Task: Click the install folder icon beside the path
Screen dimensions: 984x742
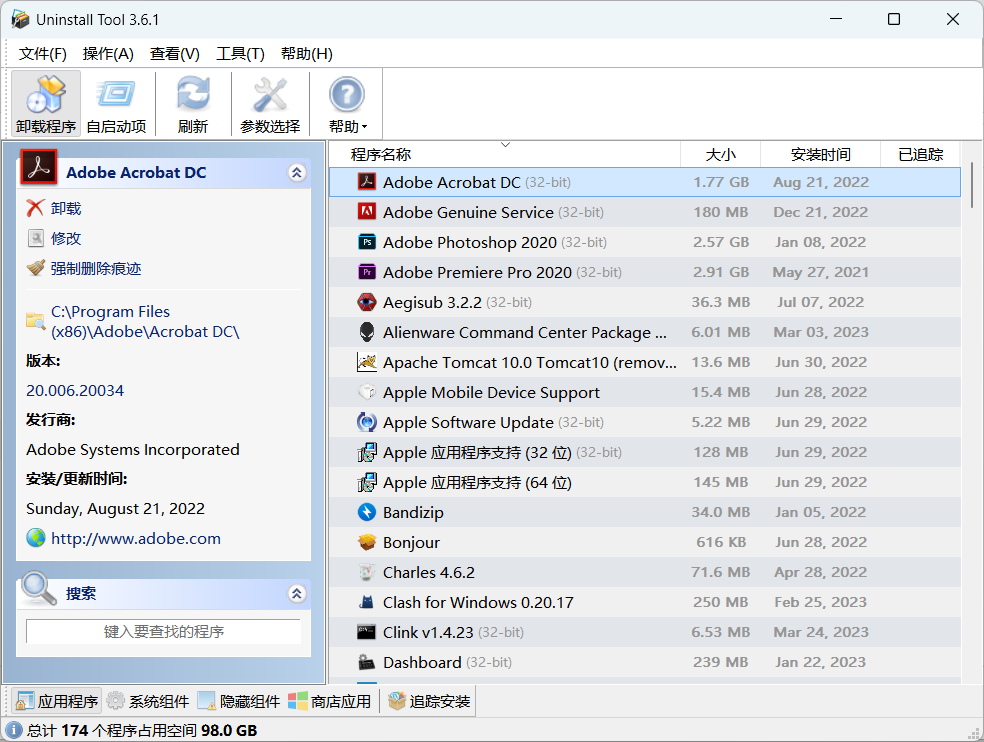Action: coord(36,321)
